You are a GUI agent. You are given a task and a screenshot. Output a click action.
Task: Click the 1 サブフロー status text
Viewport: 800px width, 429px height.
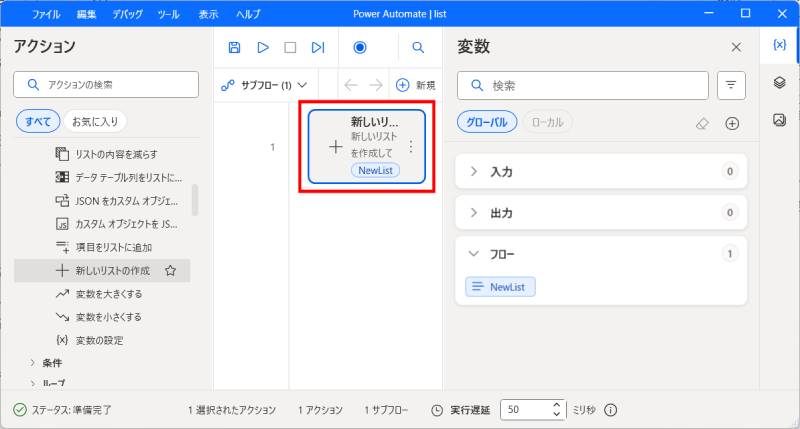point(386,410)
